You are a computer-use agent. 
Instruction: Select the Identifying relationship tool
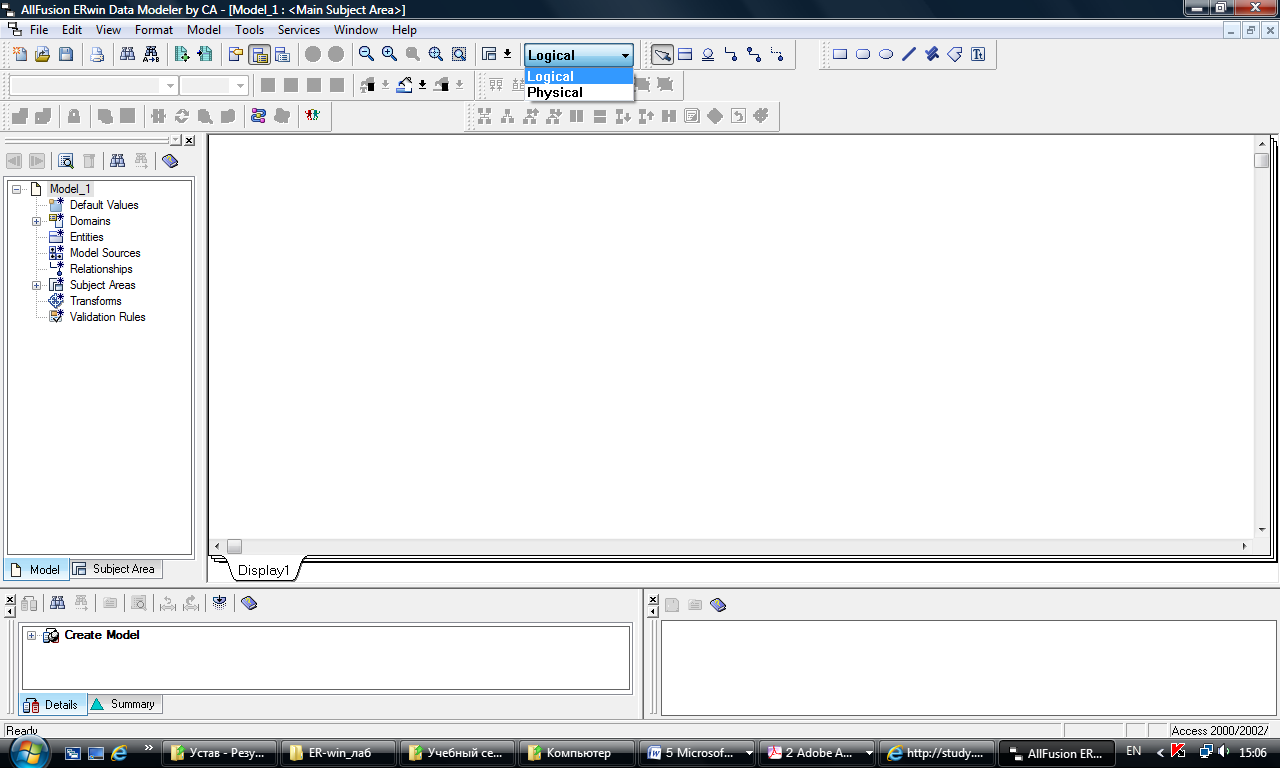point(731,54)
